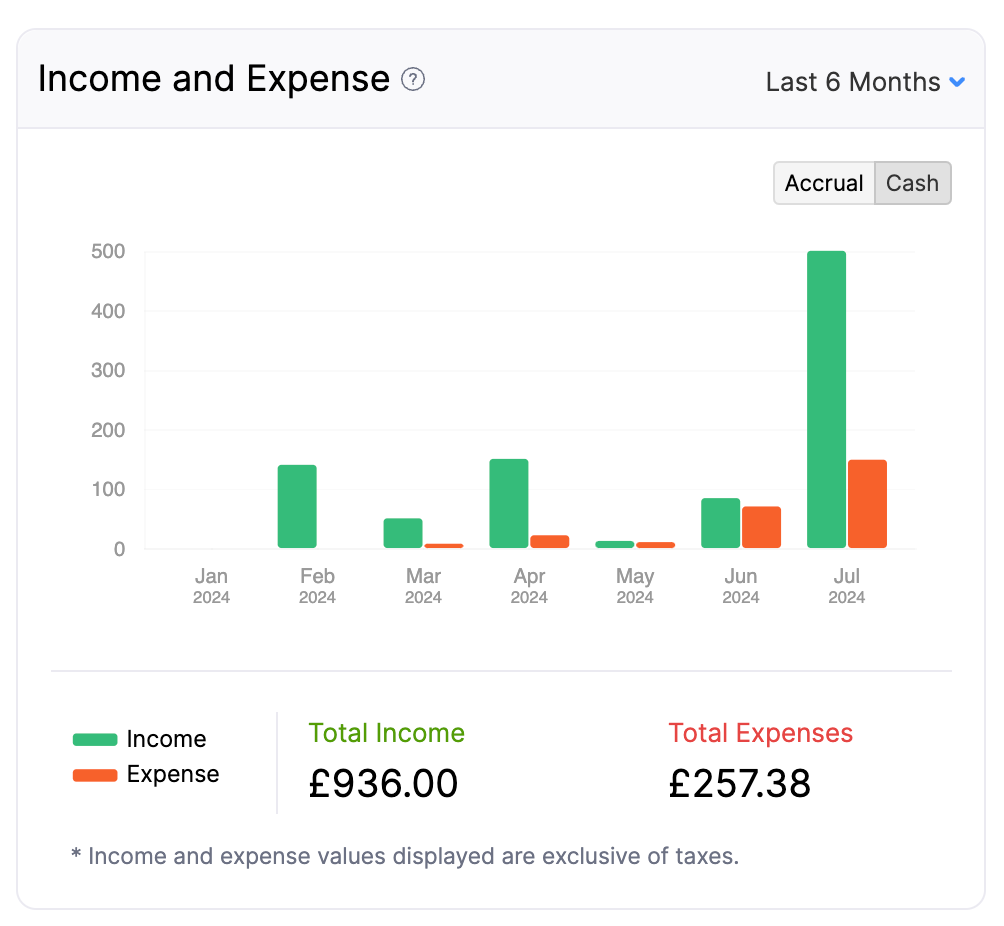Viewport: 1004px width, 926px height.
Task: Select the July 2024 income bar
Action: pyautogui.click(x=825, y=400)
